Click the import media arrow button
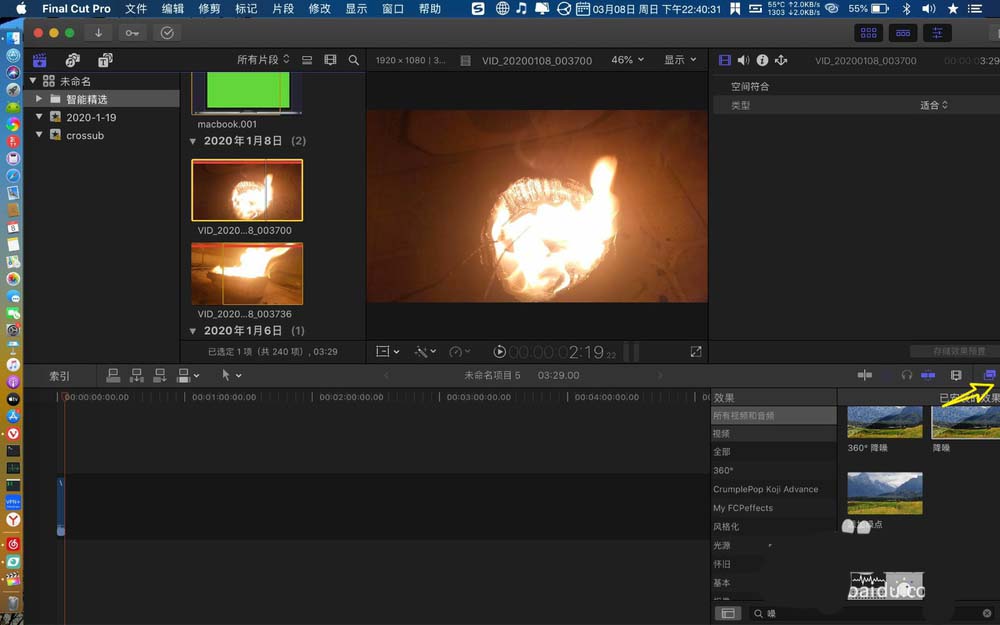 [x=98, y=33]
